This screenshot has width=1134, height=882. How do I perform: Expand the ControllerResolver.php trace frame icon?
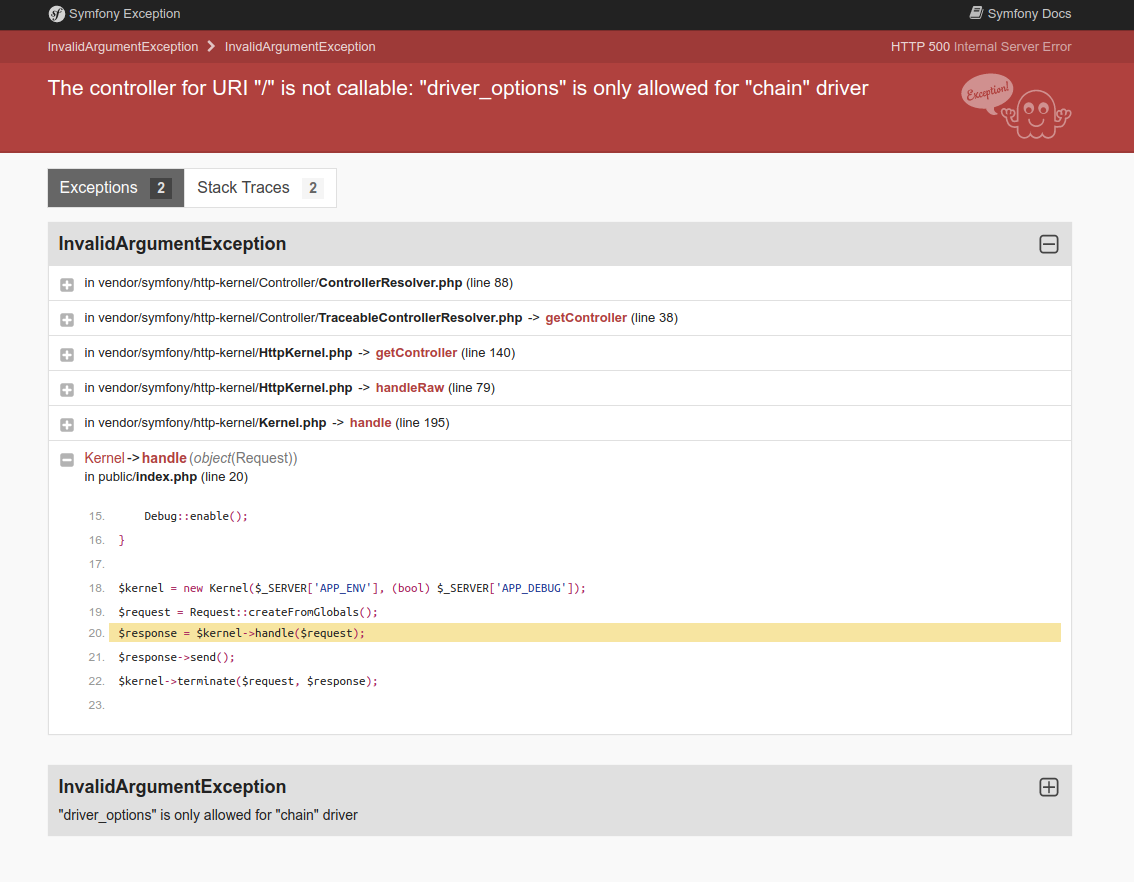(x=66, y=284)
